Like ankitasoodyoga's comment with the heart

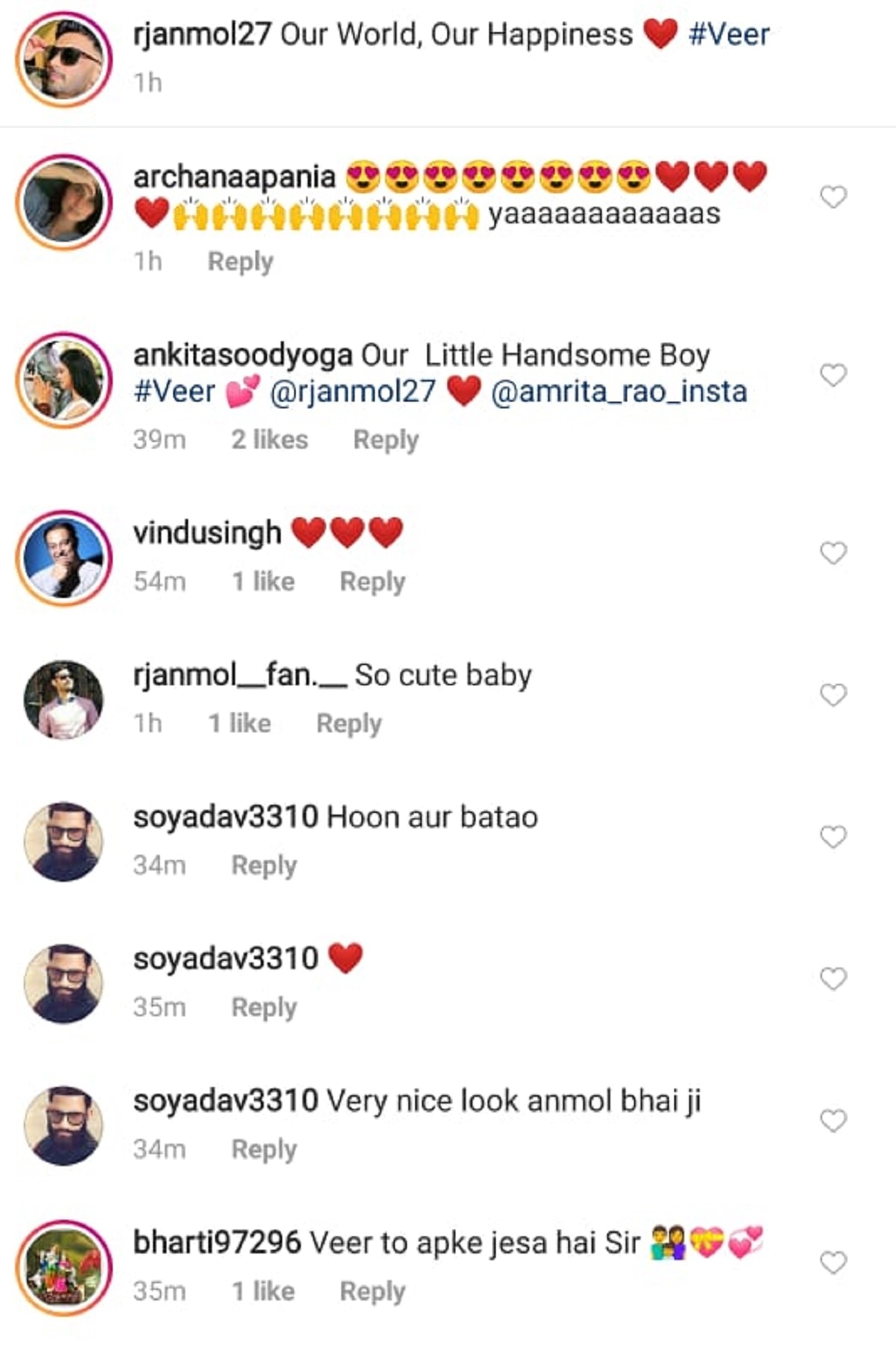point(833,375)
